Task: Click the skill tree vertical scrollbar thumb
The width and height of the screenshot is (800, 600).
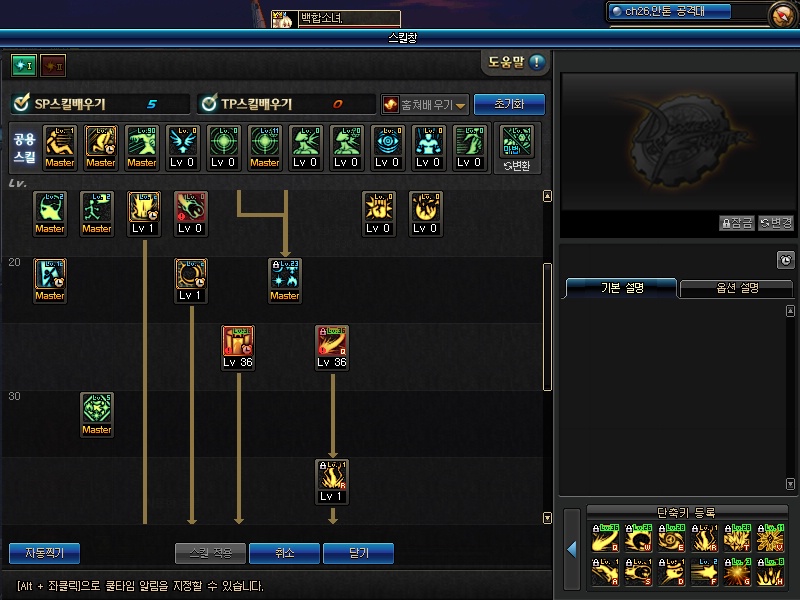Action: 547,327
